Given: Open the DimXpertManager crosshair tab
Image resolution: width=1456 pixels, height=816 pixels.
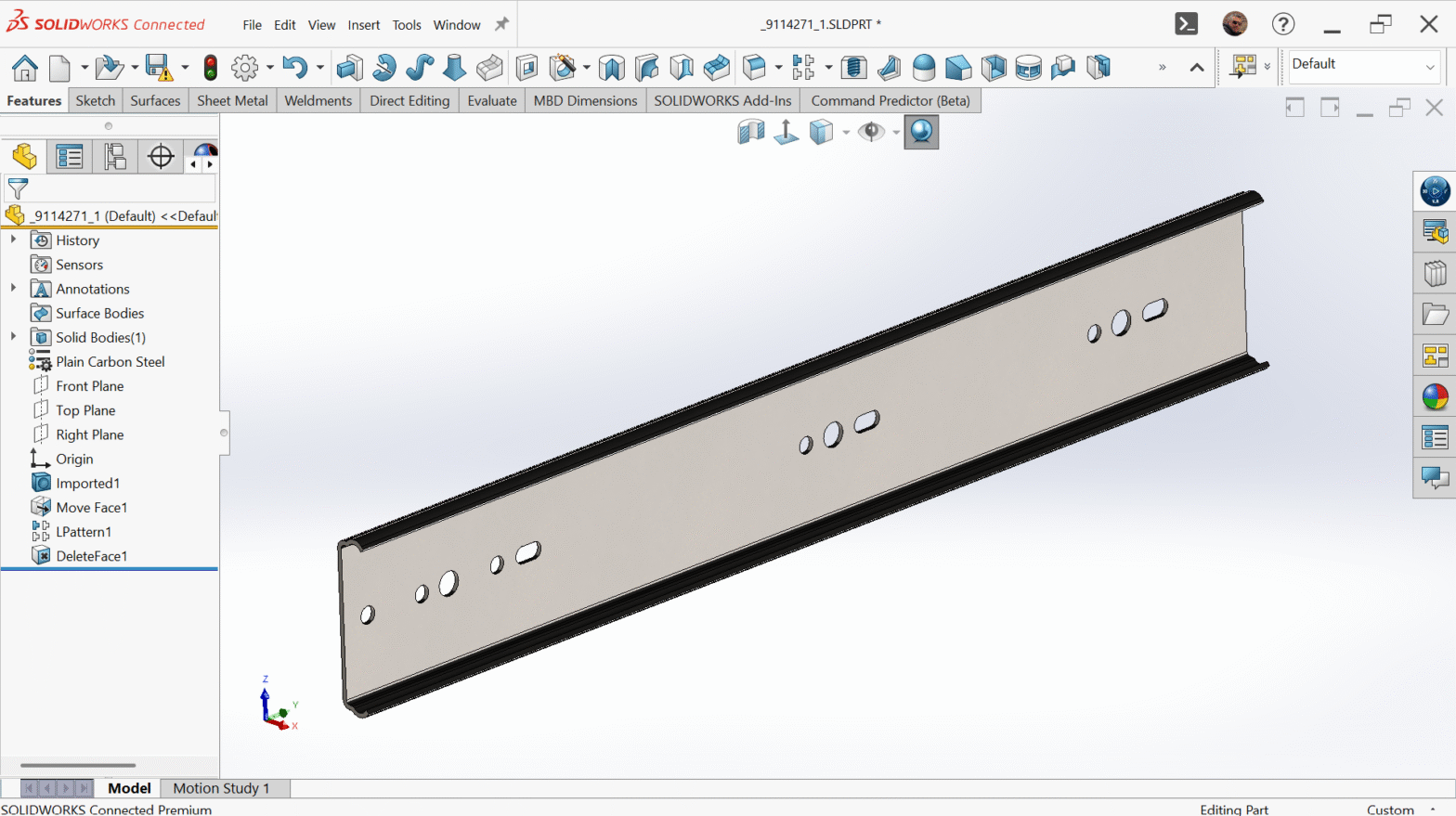Looking at the screenshot, I should [x=161, y=156].
